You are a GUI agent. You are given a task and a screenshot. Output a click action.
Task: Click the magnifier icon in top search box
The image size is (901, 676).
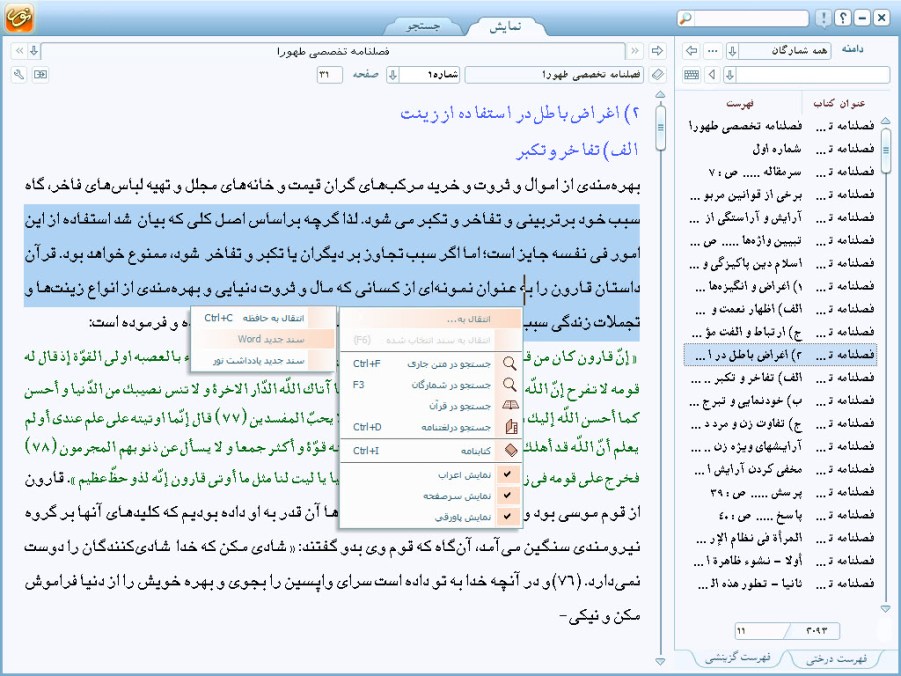[x=686, y=18]
